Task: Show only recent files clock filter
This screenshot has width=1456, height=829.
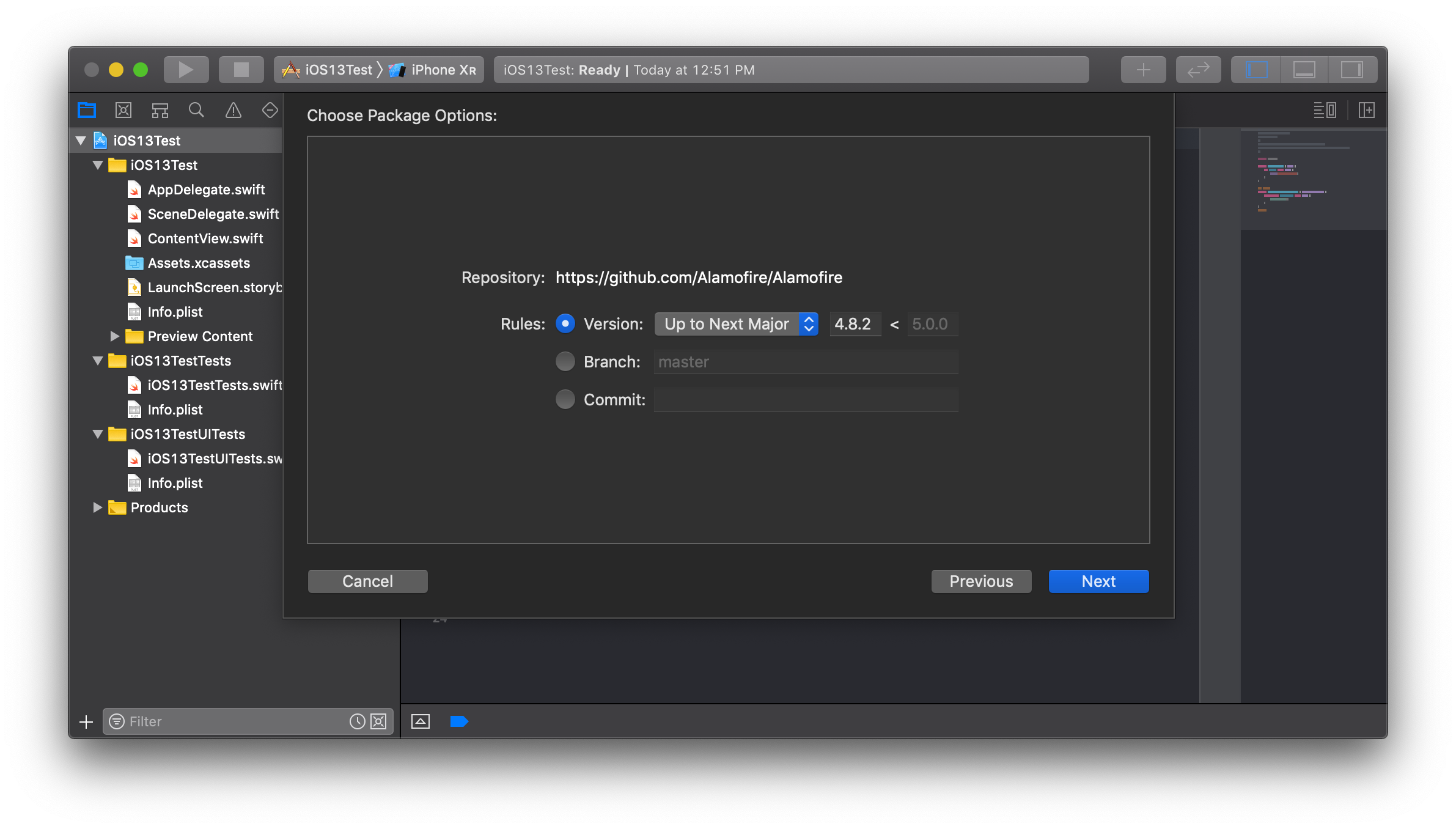Action: (357, 721)
